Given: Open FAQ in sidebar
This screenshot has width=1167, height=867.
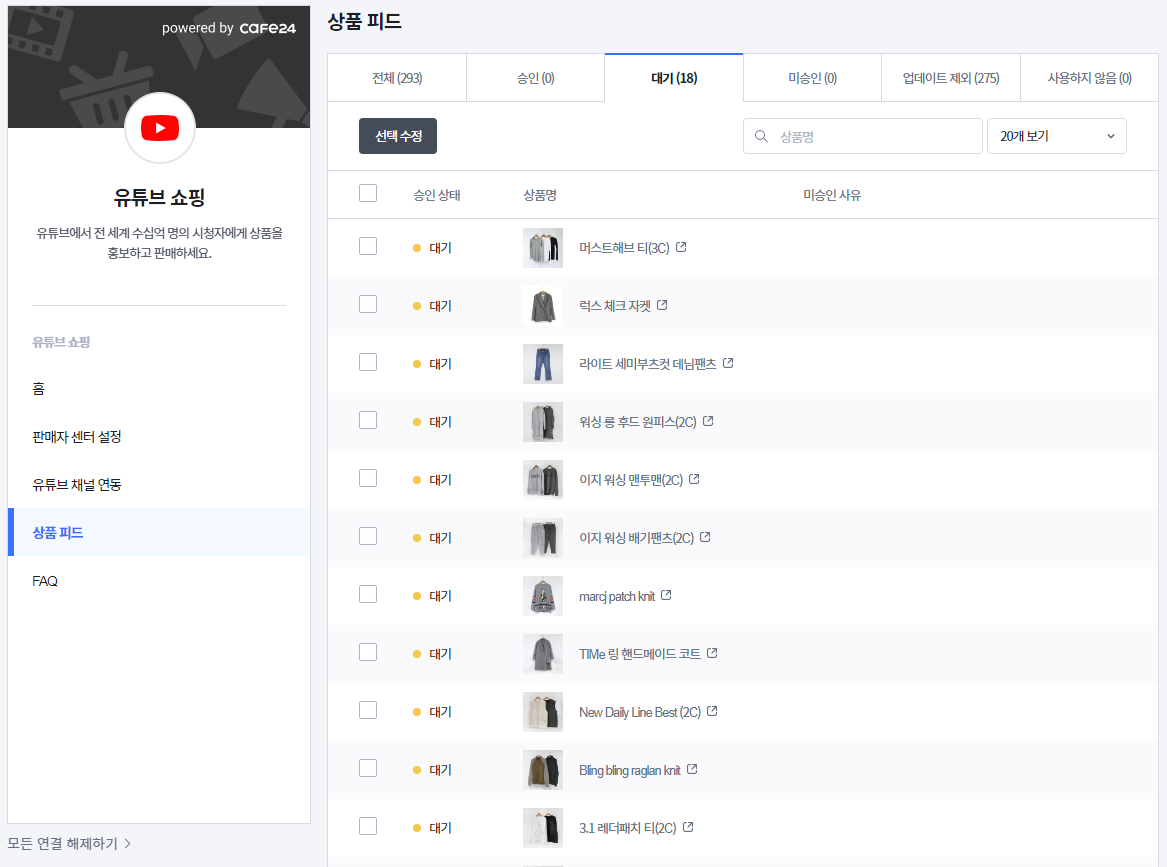Looking at the screenshot, I should coord(159,580).
